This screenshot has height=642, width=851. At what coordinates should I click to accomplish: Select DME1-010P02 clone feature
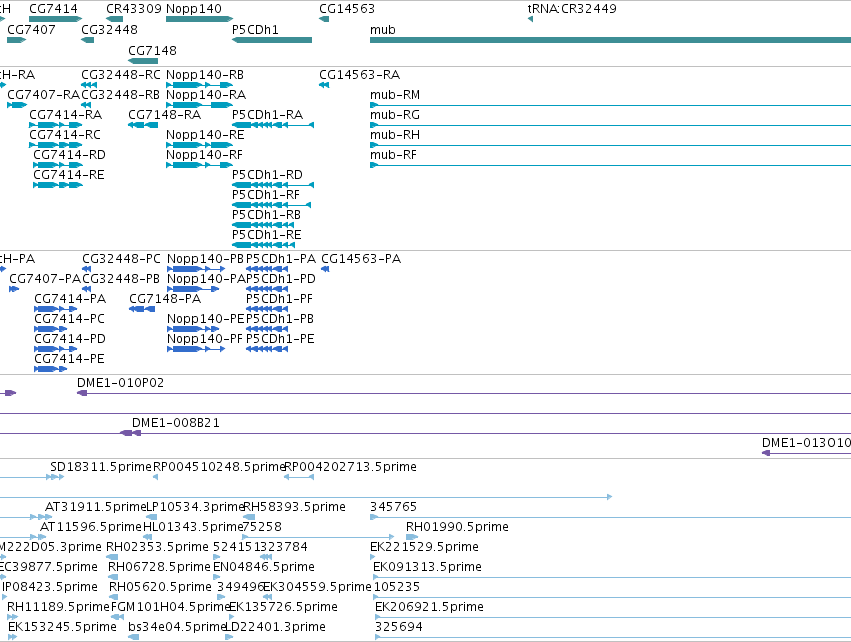tap(464, 393)
